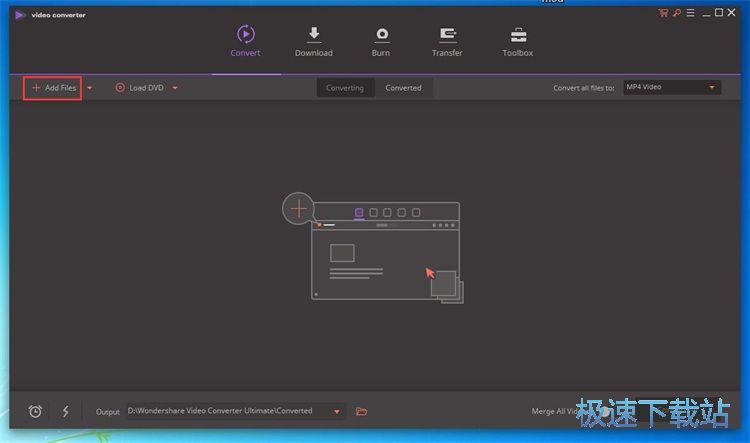750x443 pixels.
Task: Click the alarm clock schedule icon
Action: (x=35, y=411)
